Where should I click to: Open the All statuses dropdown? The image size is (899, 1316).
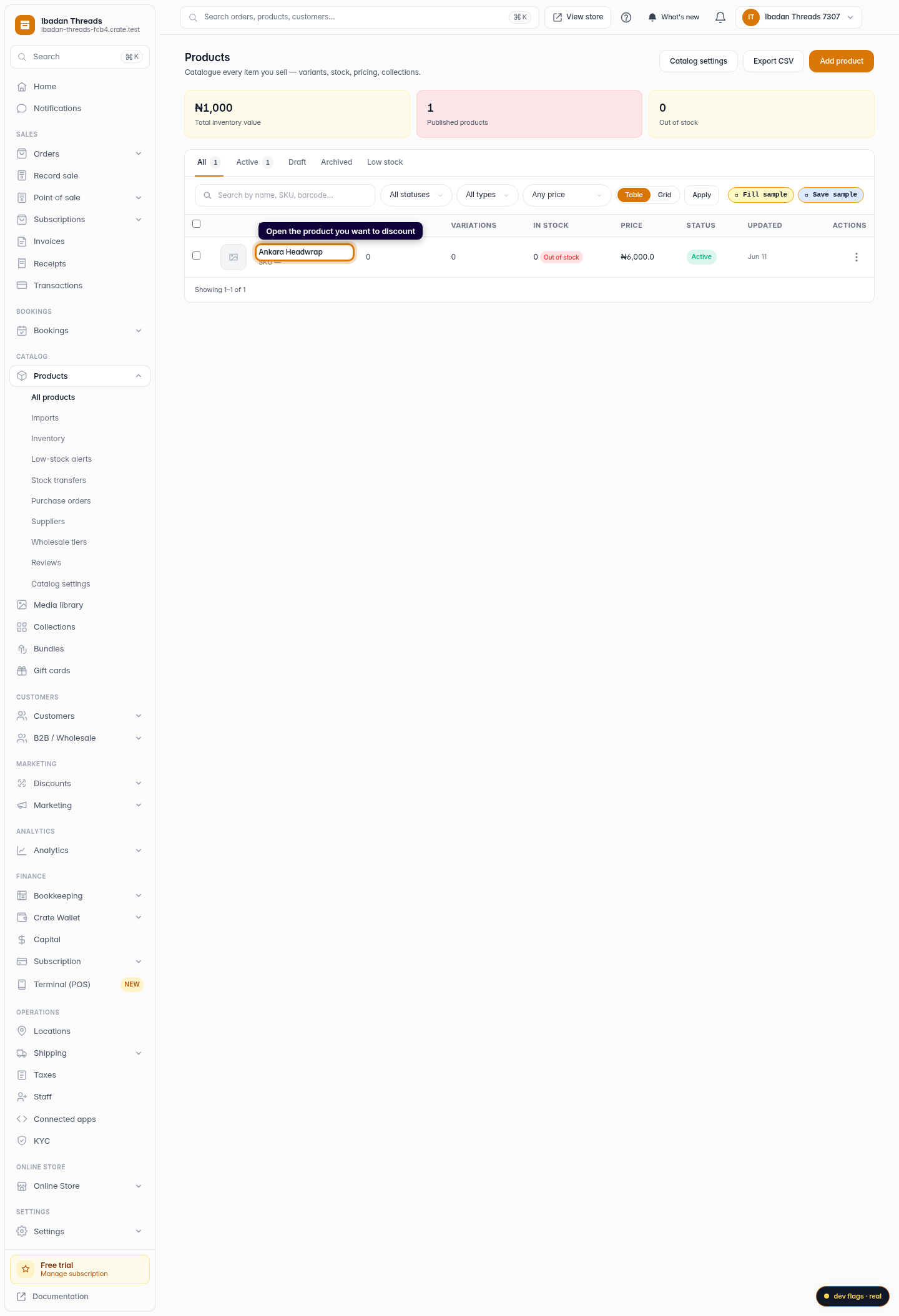[x=416, y=195]
